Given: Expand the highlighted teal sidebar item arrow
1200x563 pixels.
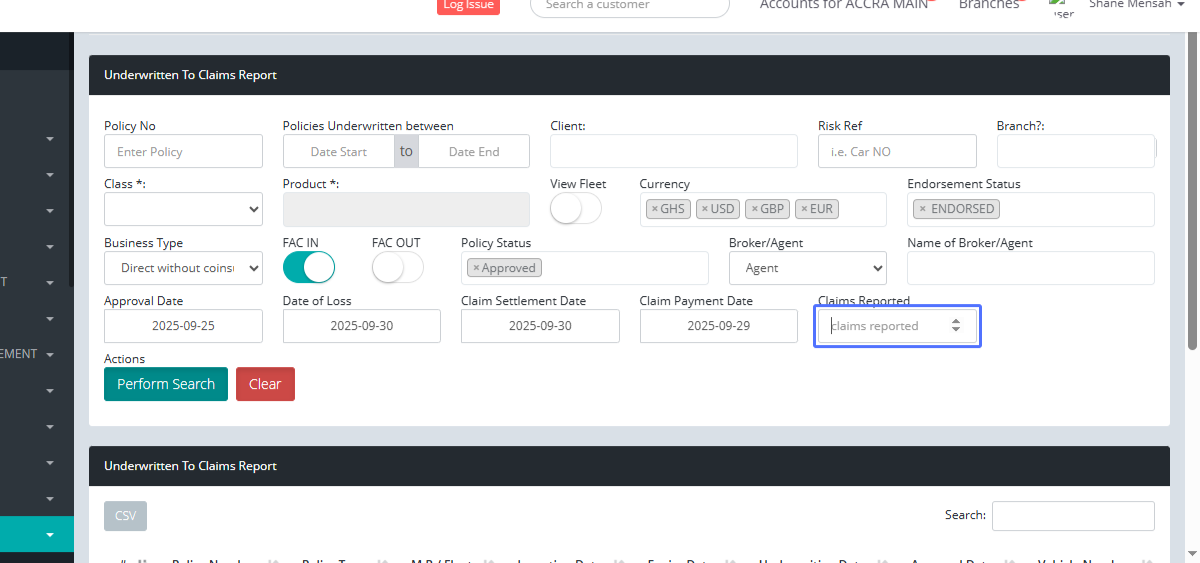Looking at the screenshot, I should (50, 535).
